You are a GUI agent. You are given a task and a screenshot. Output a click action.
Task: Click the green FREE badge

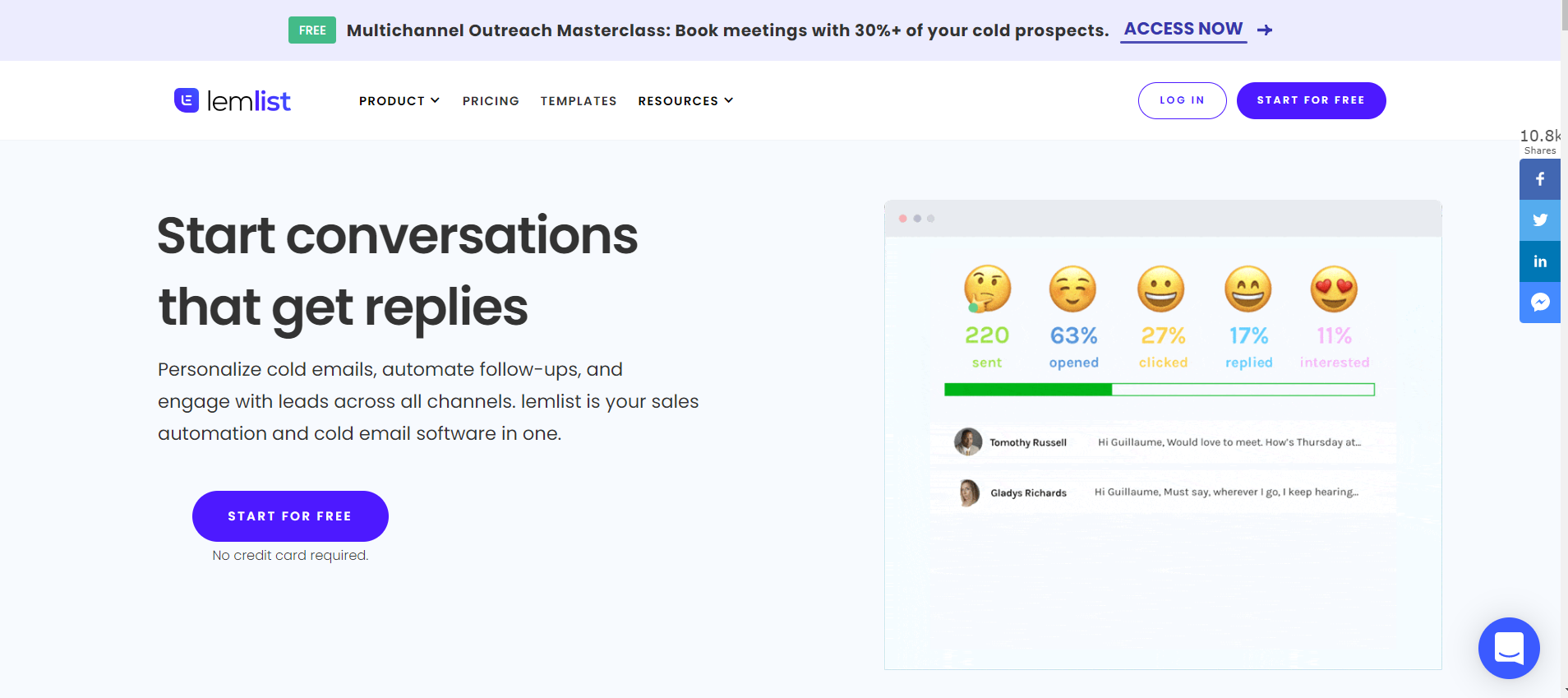coord(312,30)
